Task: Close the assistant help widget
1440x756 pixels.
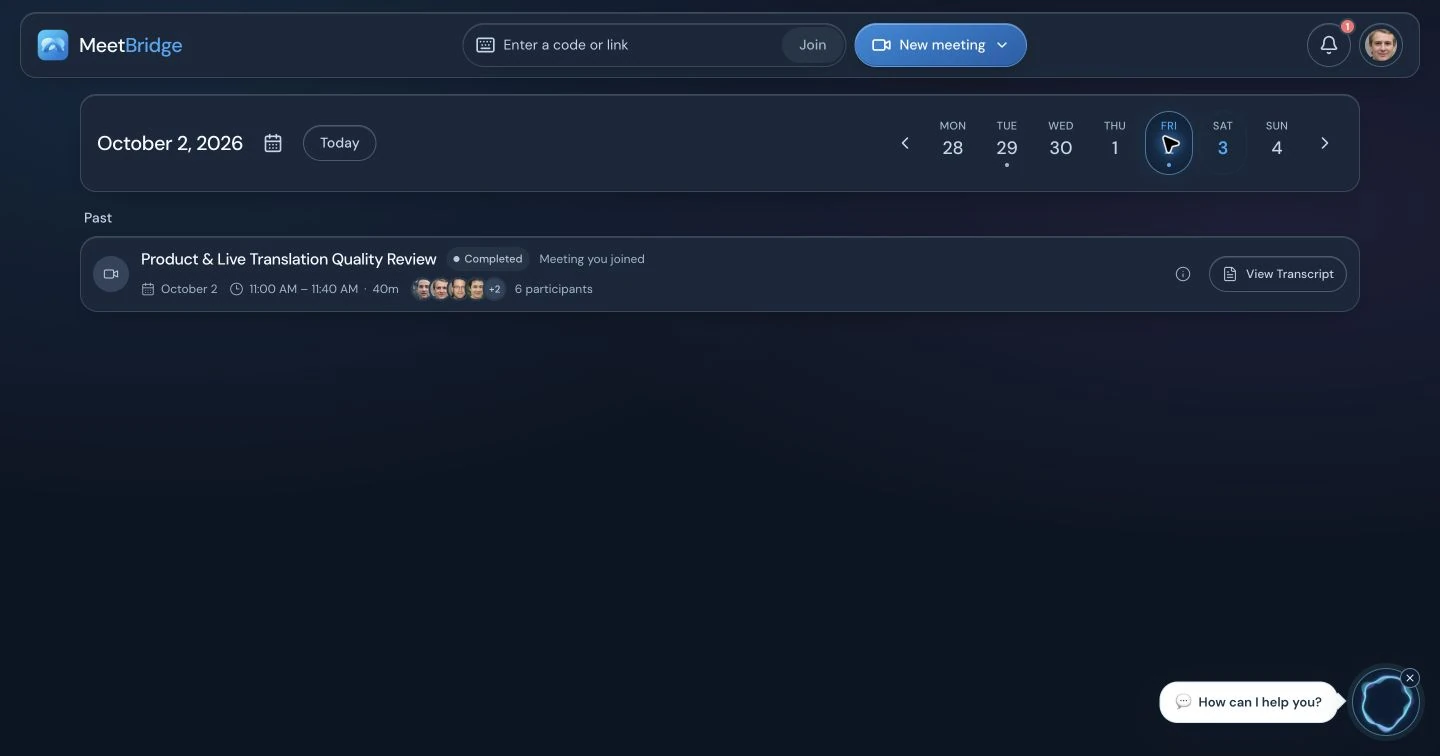Action: point(1410,678)
